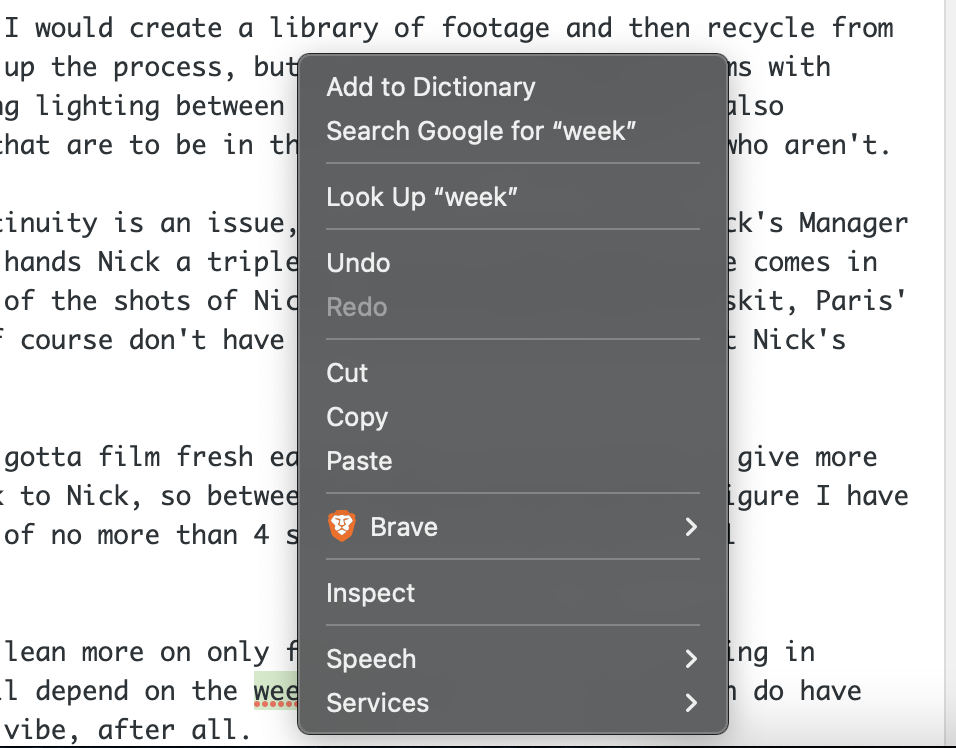Click the word "library" in the text
The image size is (956, 748).
point(323,29)
